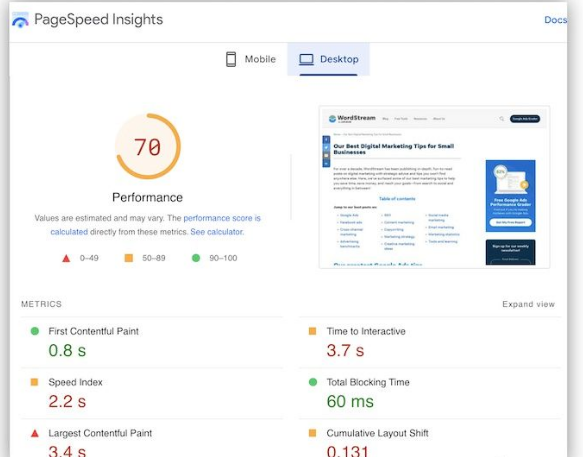
Task: Click the PageSpeed Insights title text
Action: pos(99,19)
